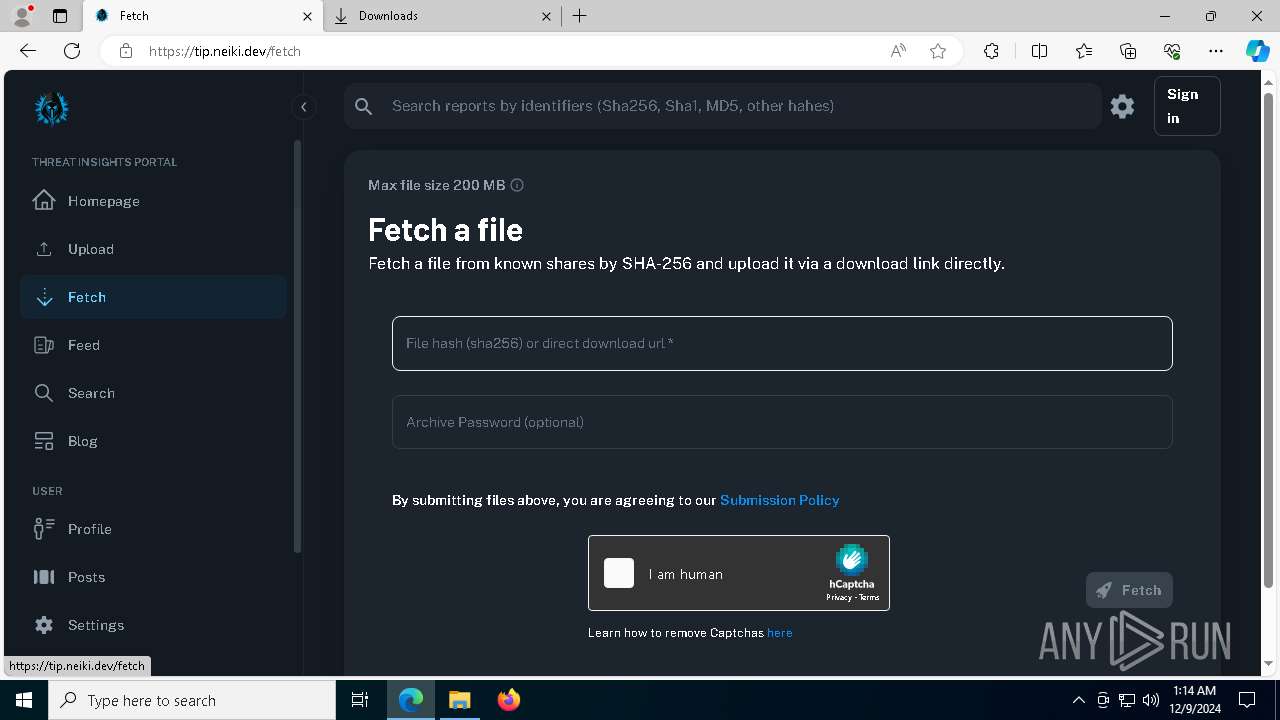Launch Firefox from the taskbar
The width and height of the screenshot is (1280, 720).
[x=509, y=700]
